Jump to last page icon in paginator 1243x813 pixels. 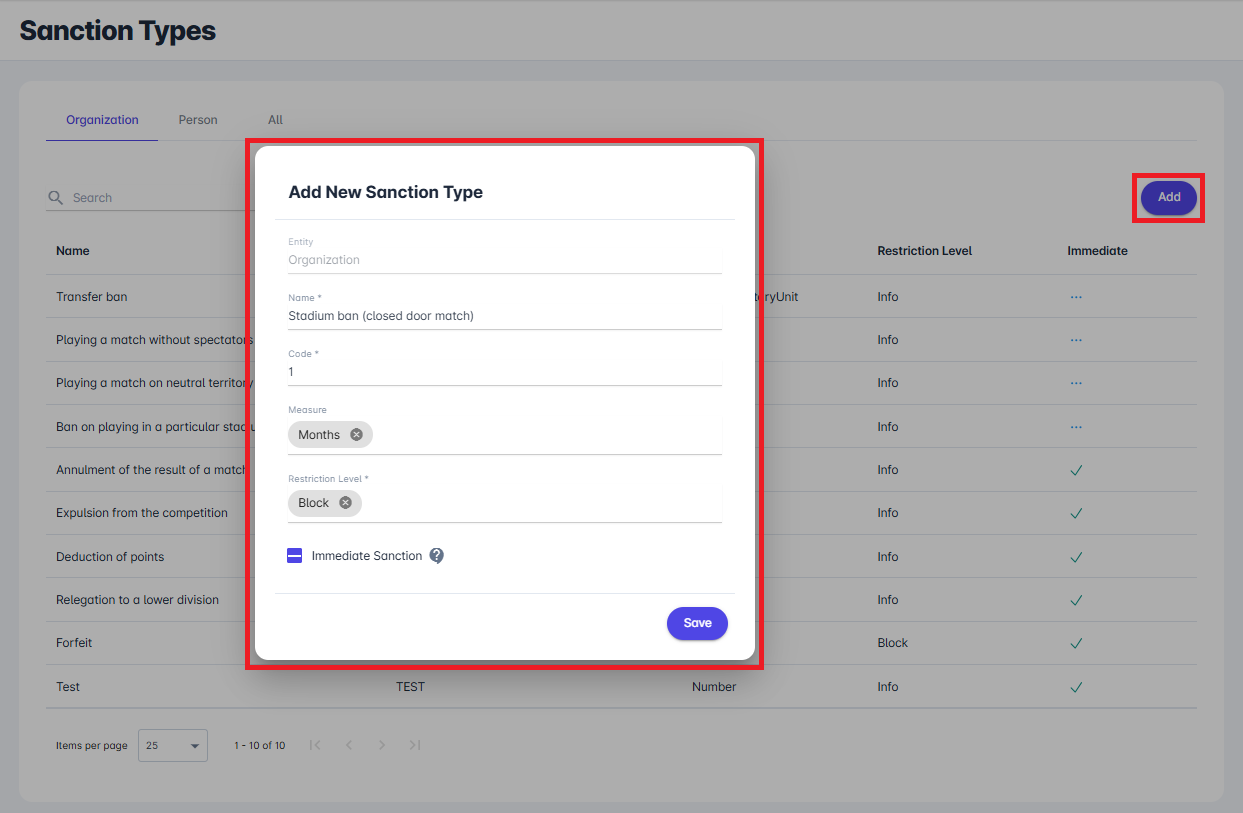pyautogui.click(x=415, y=745)
